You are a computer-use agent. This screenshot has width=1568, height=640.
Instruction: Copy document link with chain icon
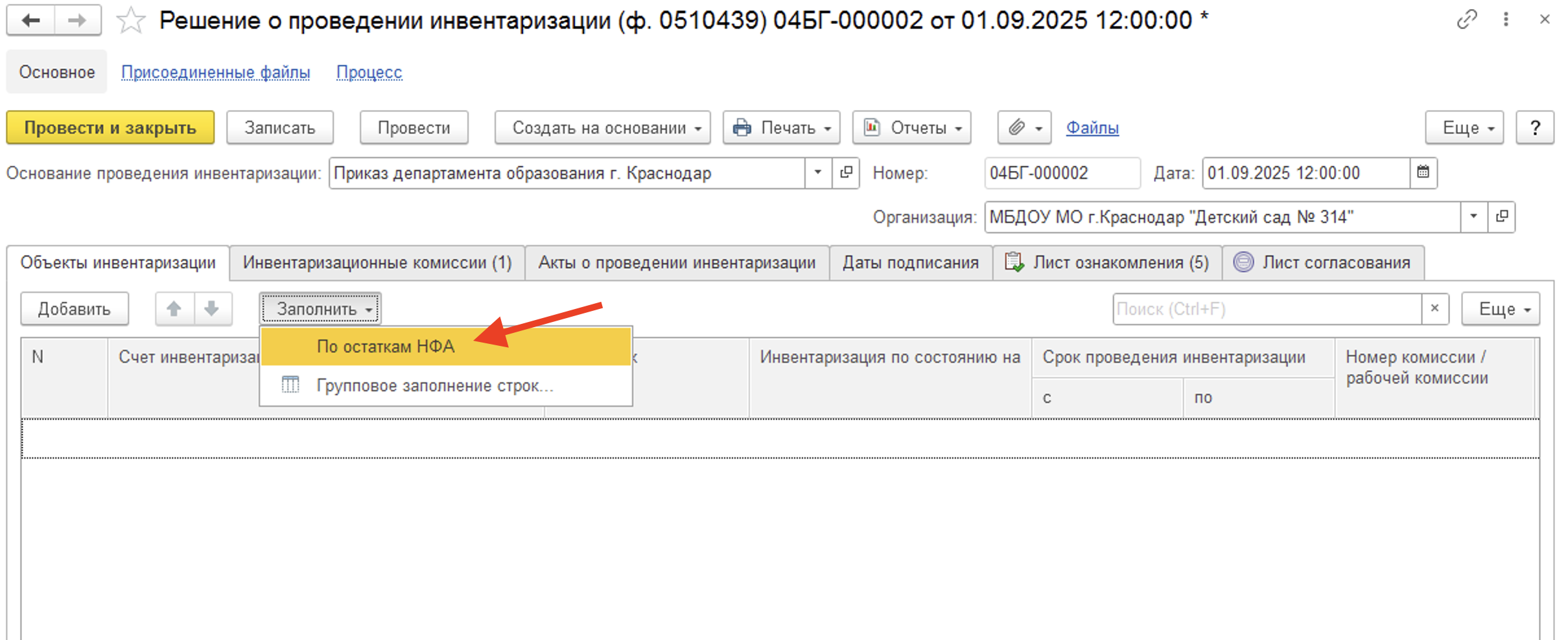1466,19
